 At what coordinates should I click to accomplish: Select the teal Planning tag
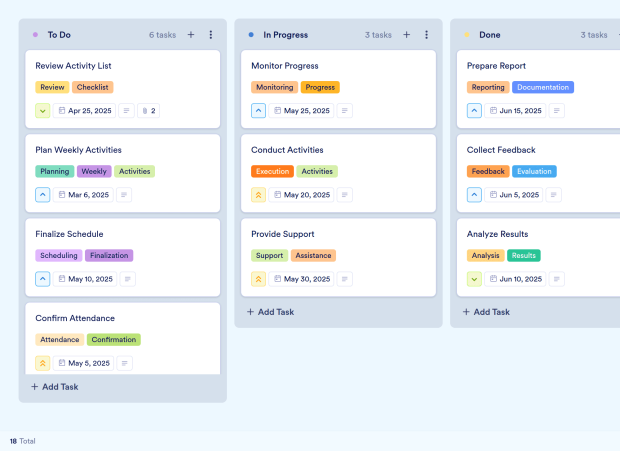click(x=55, y=172)
